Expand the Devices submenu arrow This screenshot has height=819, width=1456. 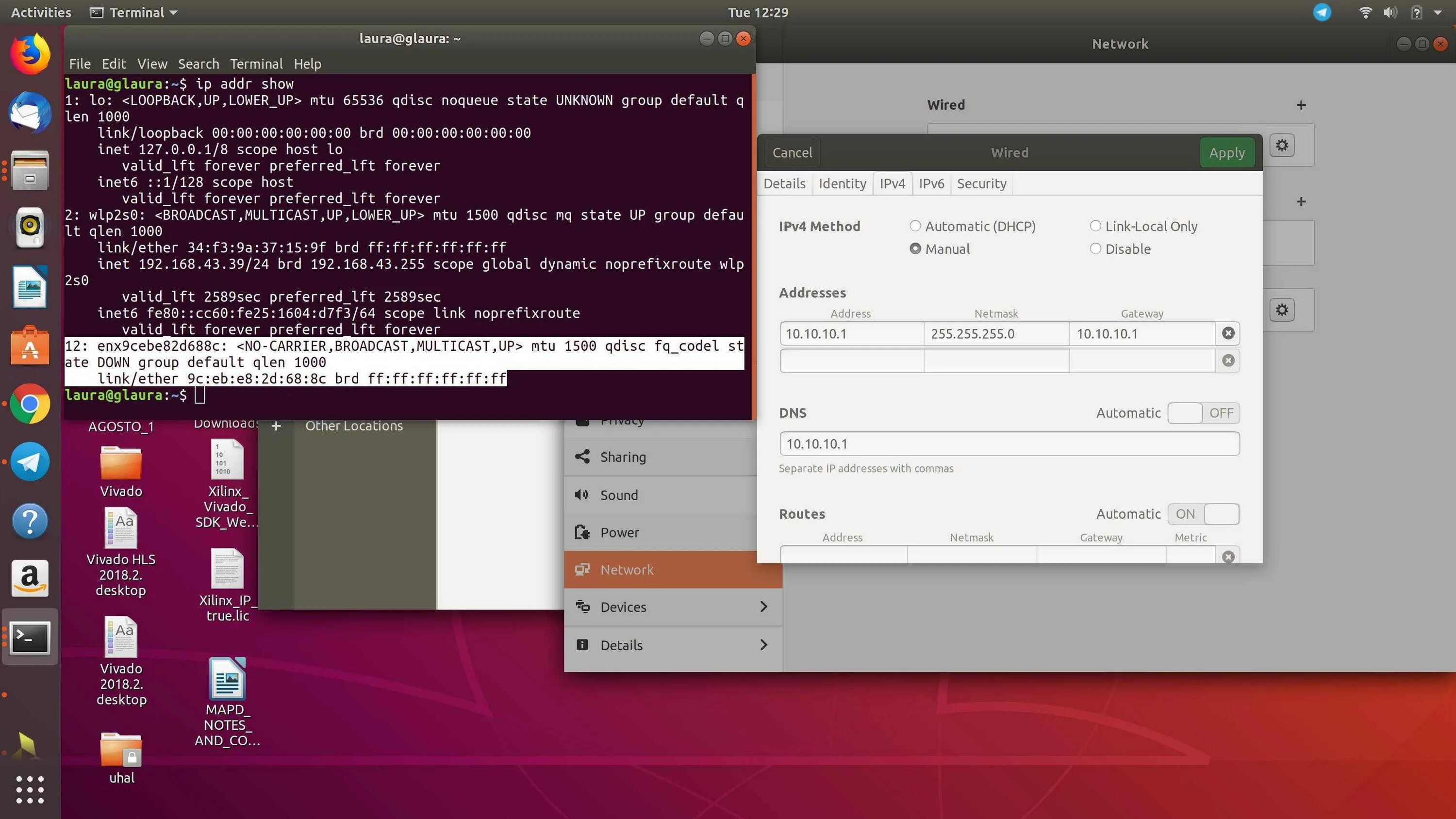click(x=763, y=606)
